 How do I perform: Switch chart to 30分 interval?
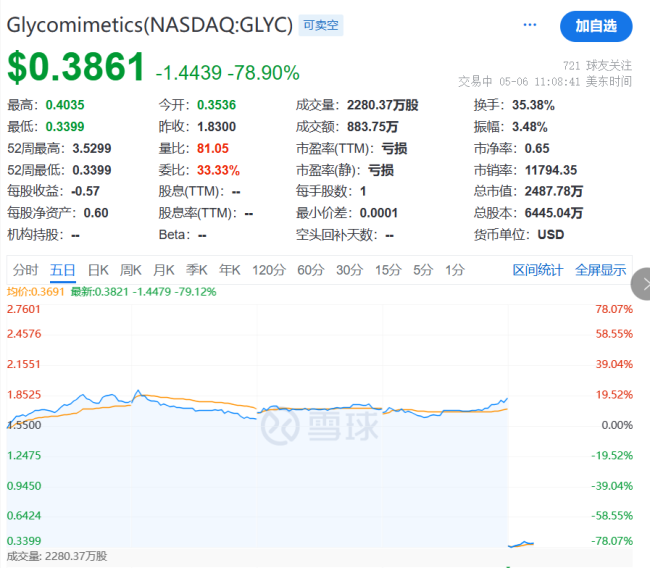(349, 270)
